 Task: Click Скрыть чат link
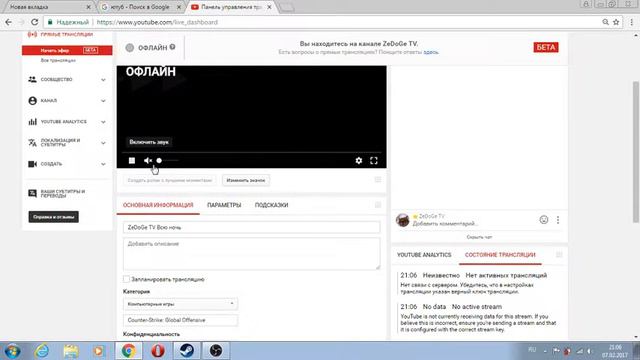tap(479, 237)
